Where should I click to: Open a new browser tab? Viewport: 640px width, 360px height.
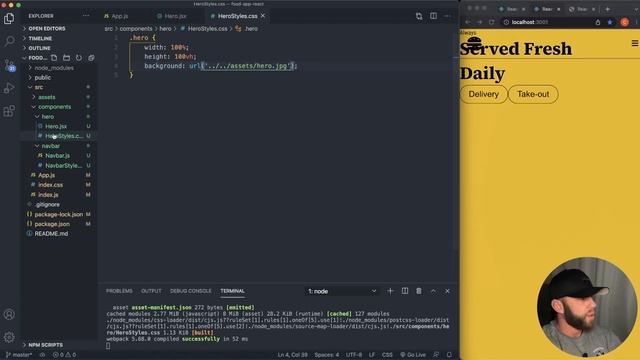[607, 9]
